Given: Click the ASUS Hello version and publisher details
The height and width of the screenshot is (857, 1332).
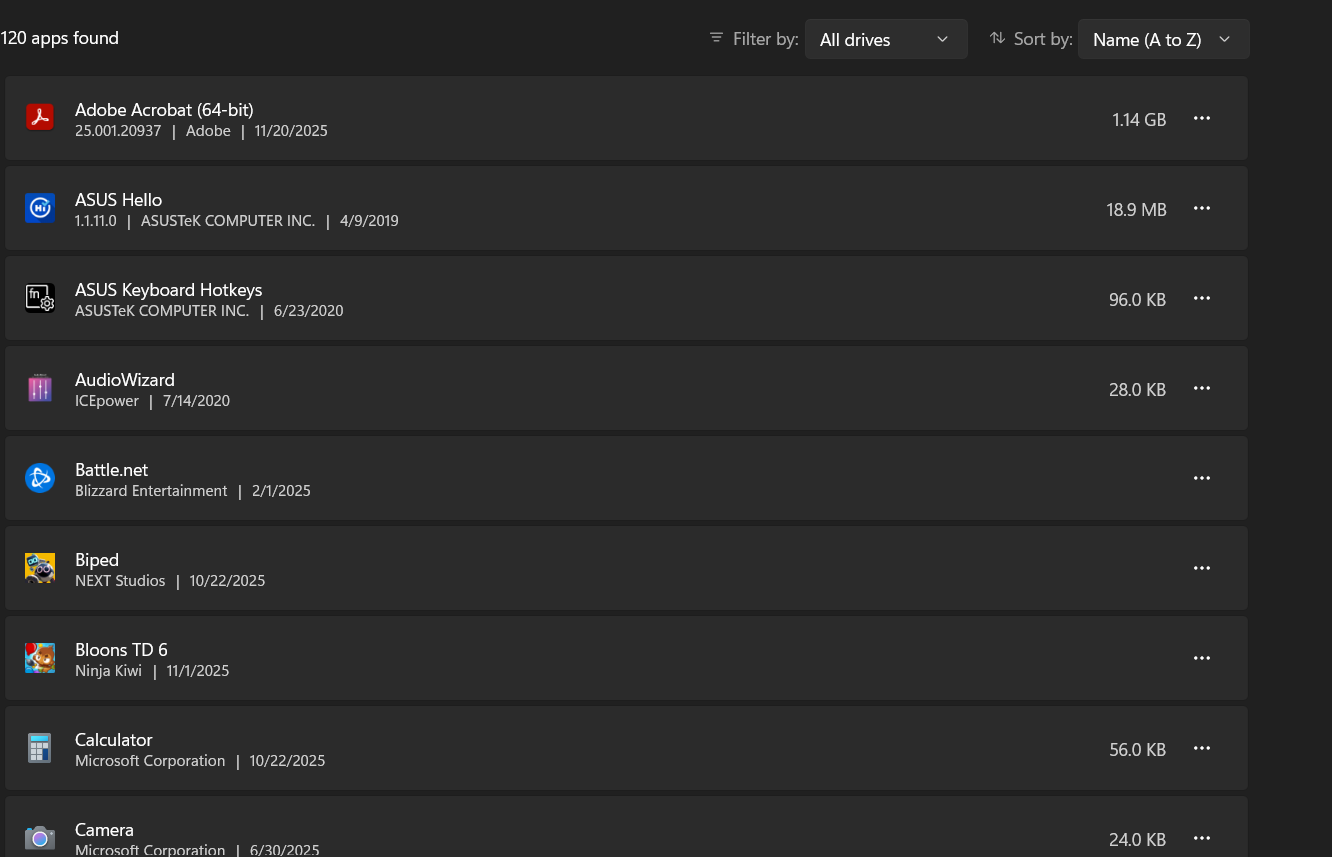Looking at the screenshot, I should tap(237, 221).
